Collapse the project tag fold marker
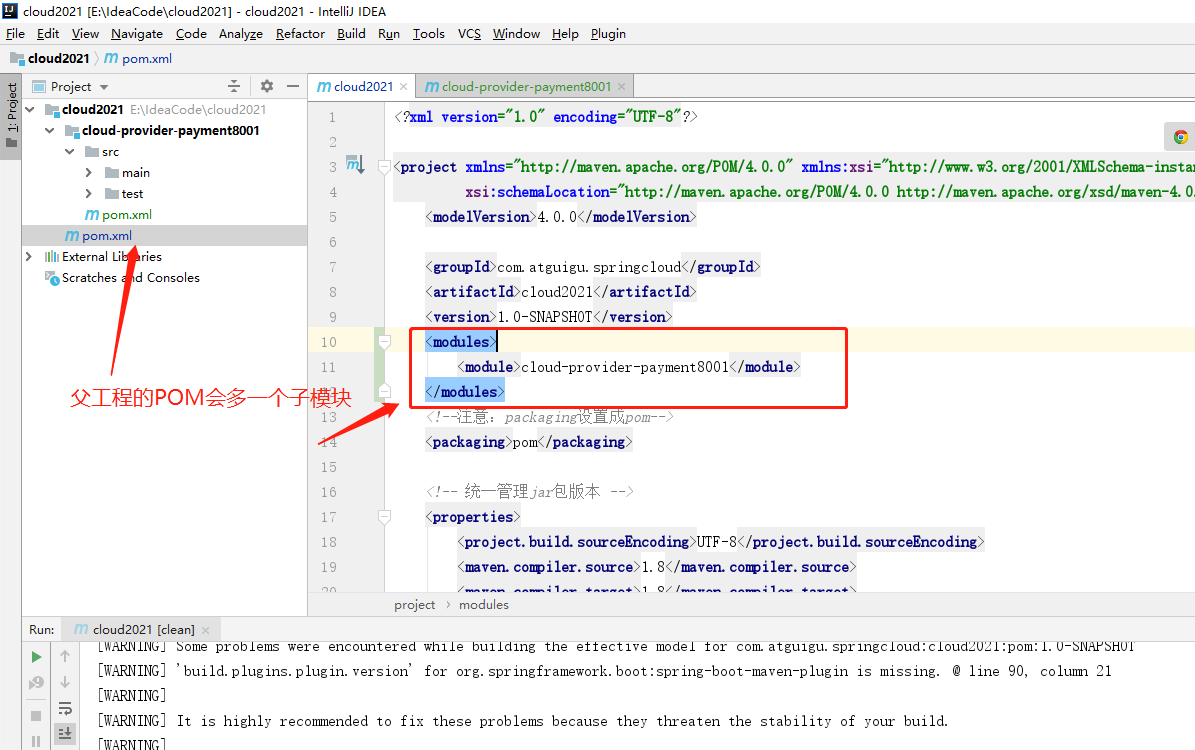1195x750 pixels. [385, 167]
